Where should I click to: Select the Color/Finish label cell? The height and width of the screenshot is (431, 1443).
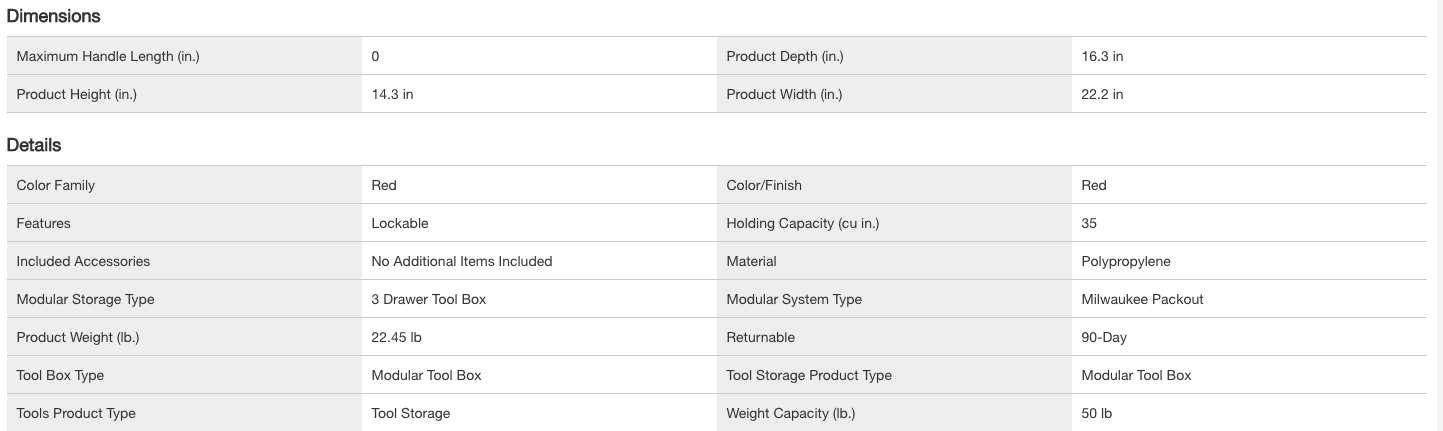tap(764, 185)
